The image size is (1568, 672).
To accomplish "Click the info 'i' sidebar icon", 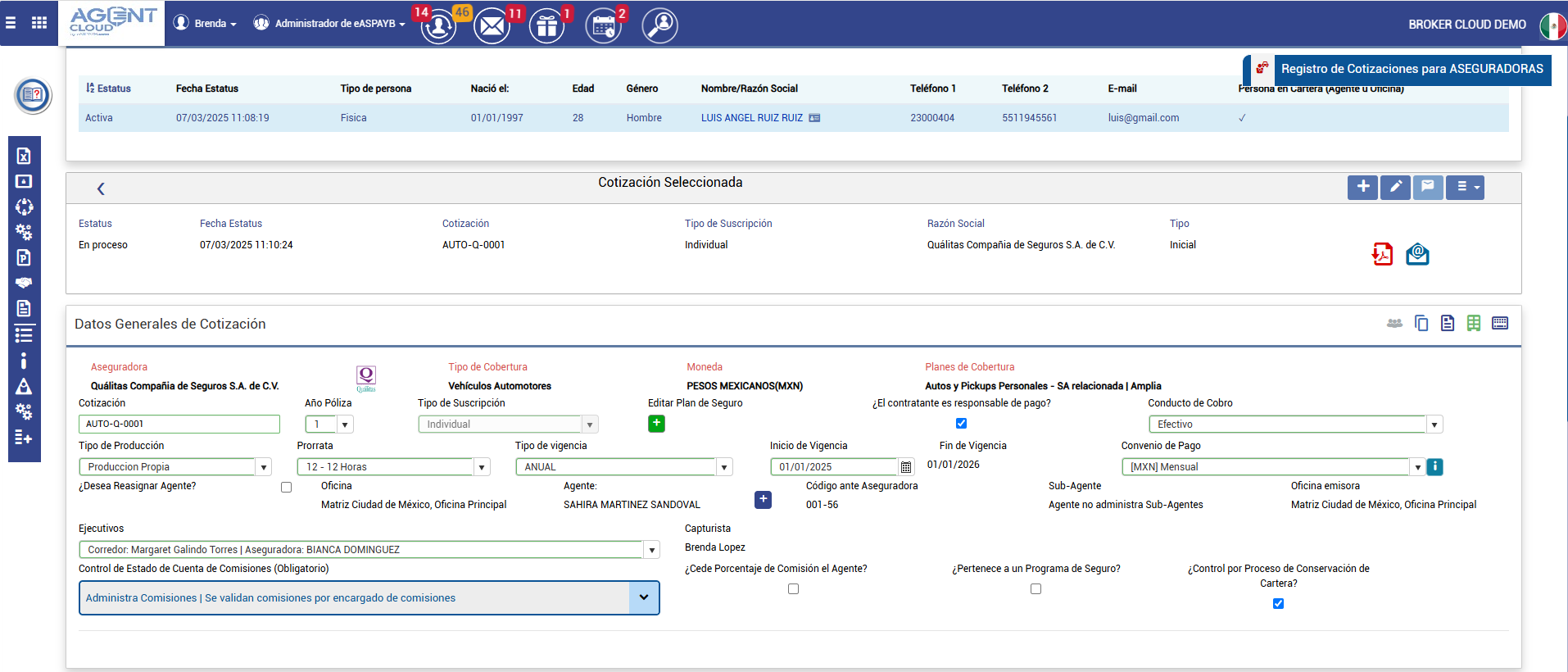I will tap(24, 360).
